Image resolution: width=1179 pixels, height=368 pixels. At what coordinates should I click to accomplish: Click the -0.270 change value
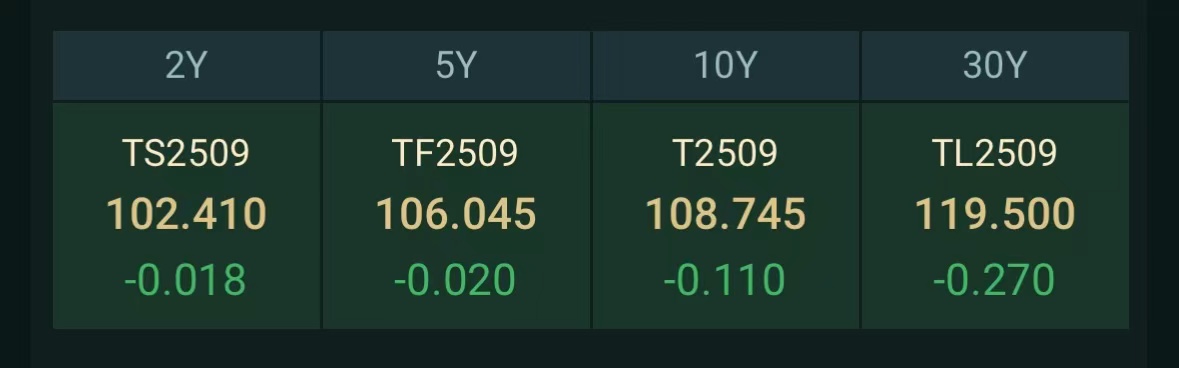pos(994,280)
